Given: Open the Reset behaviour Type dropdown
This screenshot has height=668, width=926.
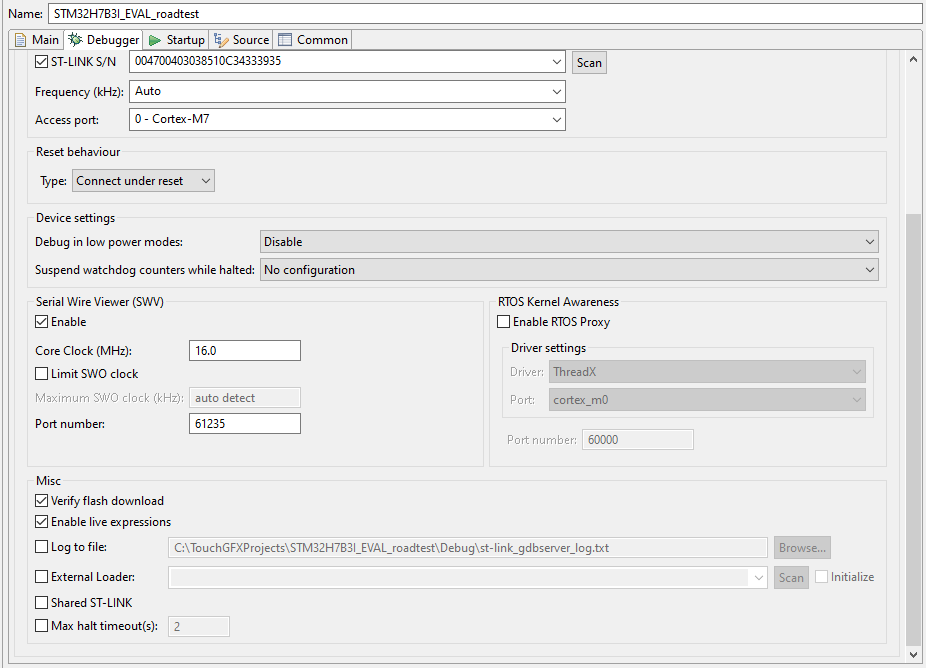Looking at the screenshot, I should click(144, 181).
